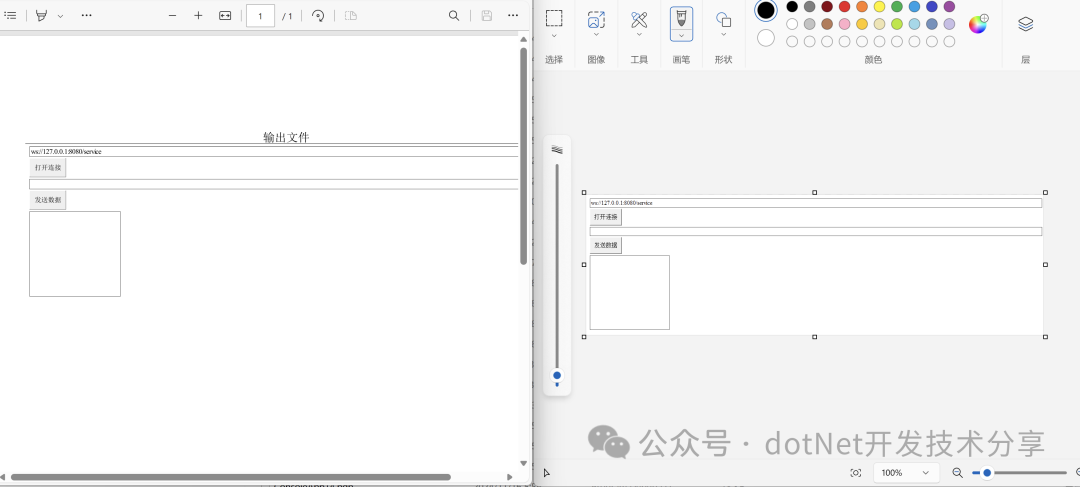Click the fit to window icon in Paint
Viewport: 1080px width, 487px height.
tap(856, 473)
